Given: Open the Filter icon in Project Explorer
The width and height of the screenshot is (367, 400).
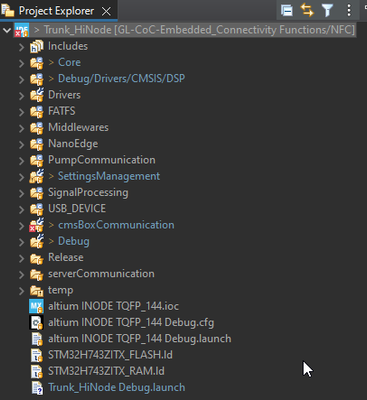Looking at the screenshot, I should click(328, 11).
